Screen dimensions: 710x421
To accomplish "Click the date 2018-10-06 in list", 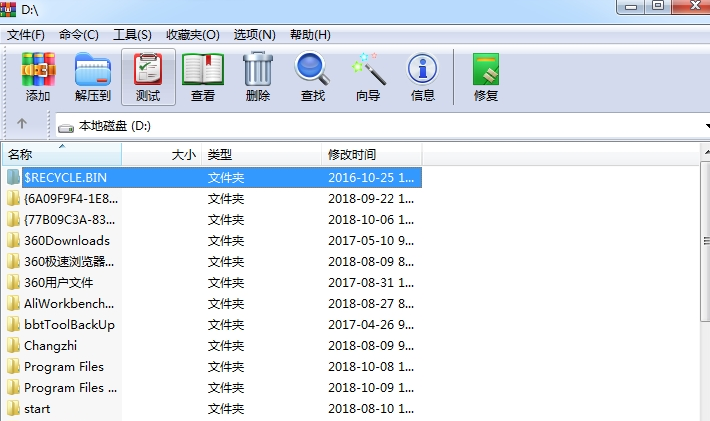I will 371,220.
